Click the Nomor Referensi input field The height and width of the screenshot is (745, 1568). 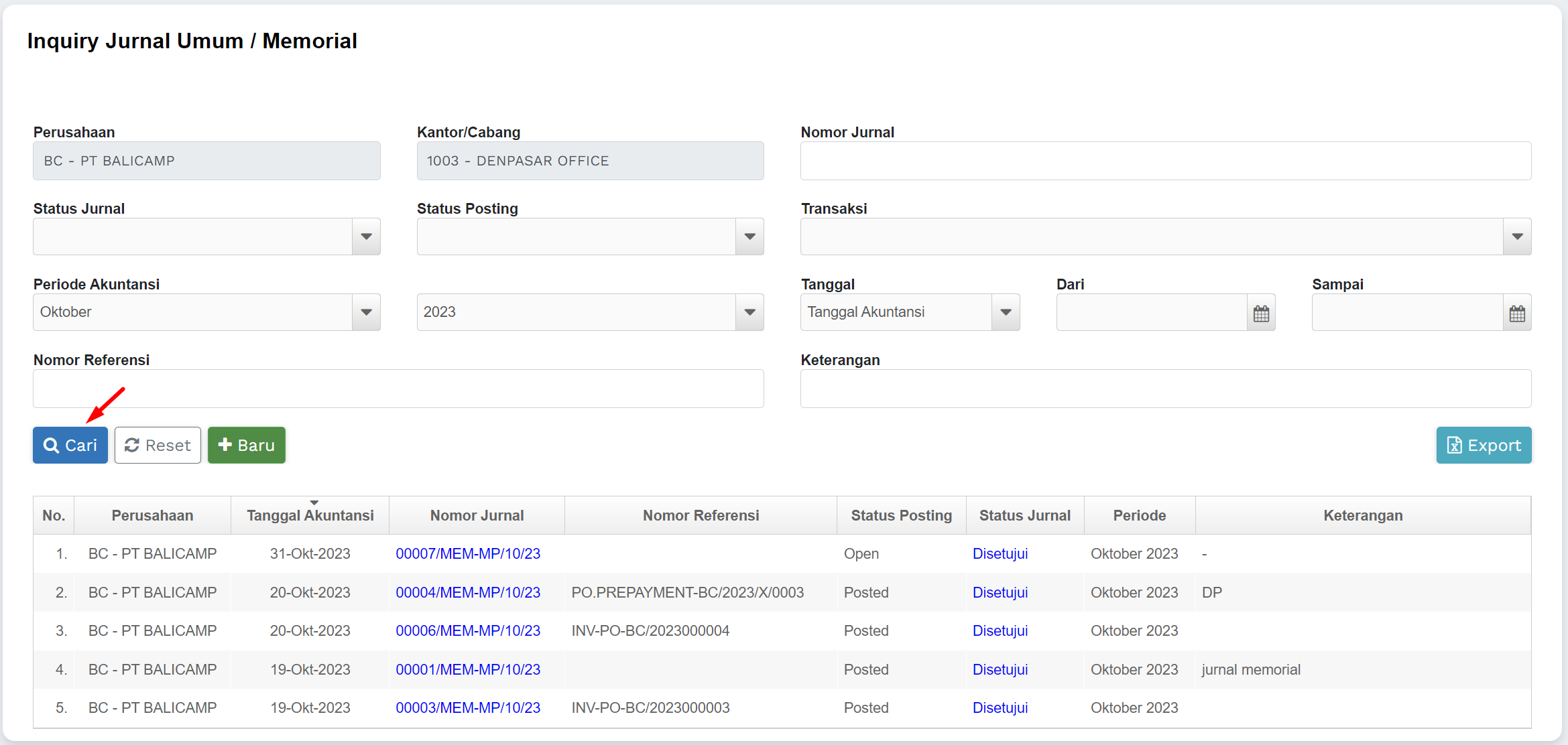pyautogui.click(x=398, y=389)
